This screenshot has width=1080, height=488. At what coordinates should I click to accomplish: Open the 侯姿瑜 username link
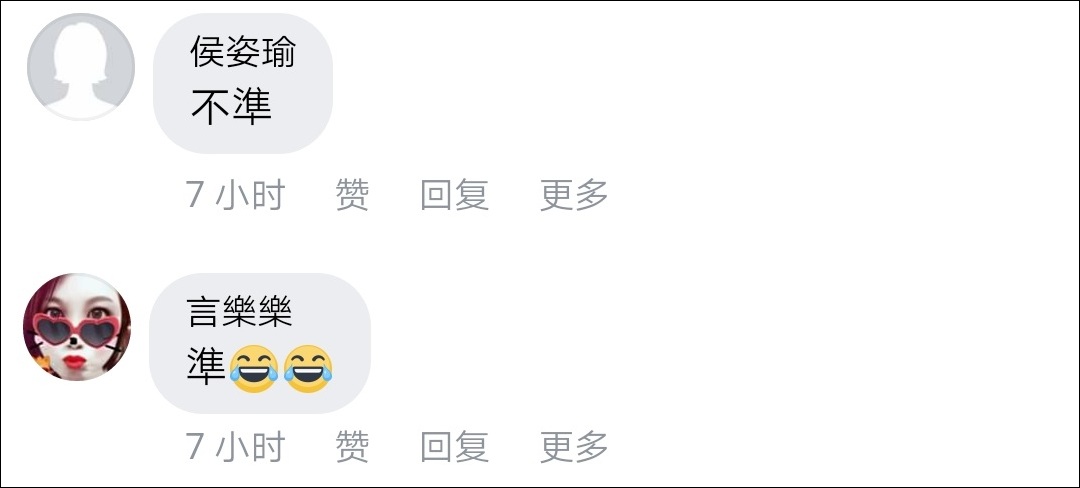point(243,52)
